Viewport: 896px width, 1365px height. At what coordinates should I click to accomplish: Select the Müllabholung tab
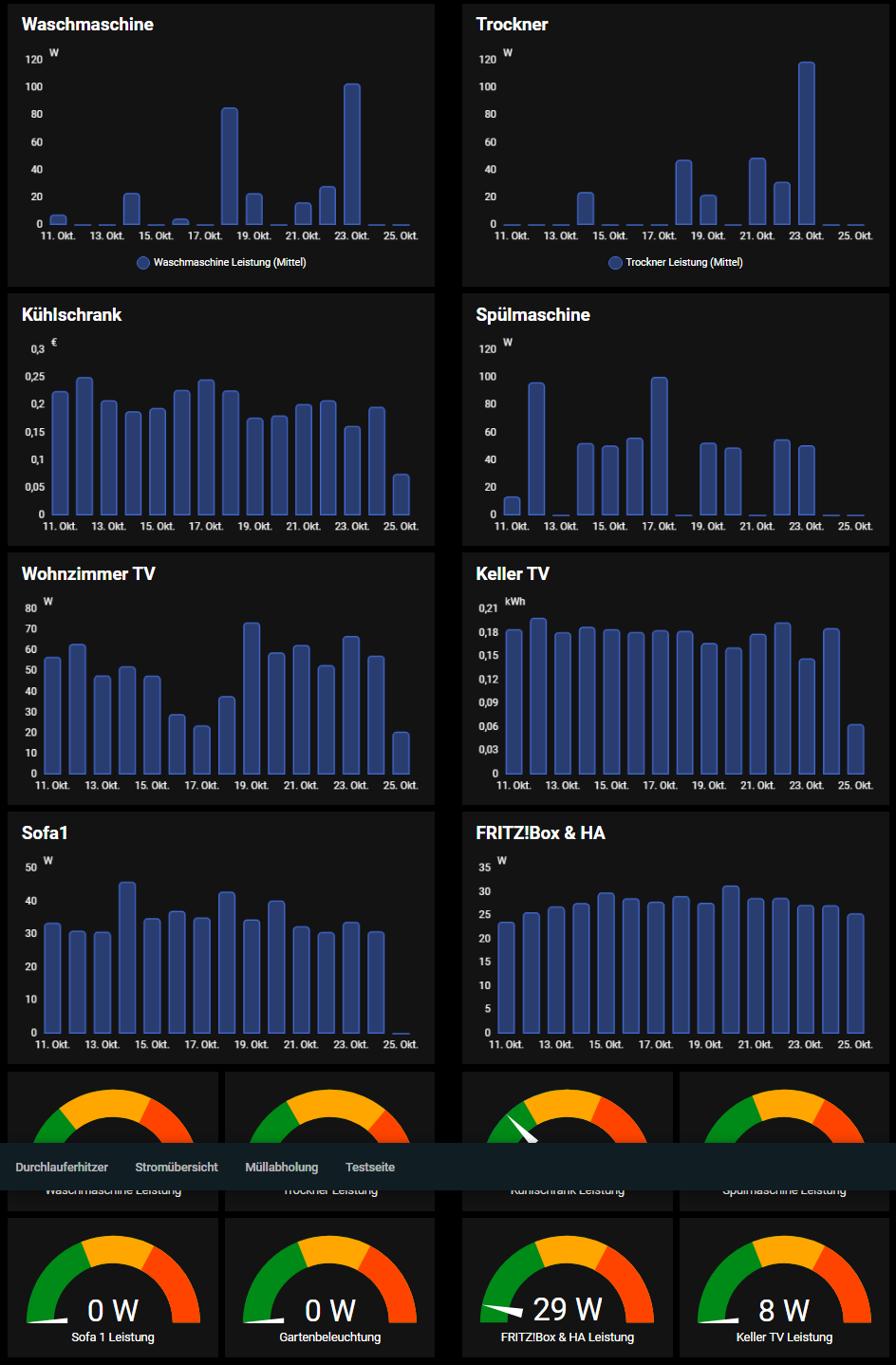point(282,1167)
